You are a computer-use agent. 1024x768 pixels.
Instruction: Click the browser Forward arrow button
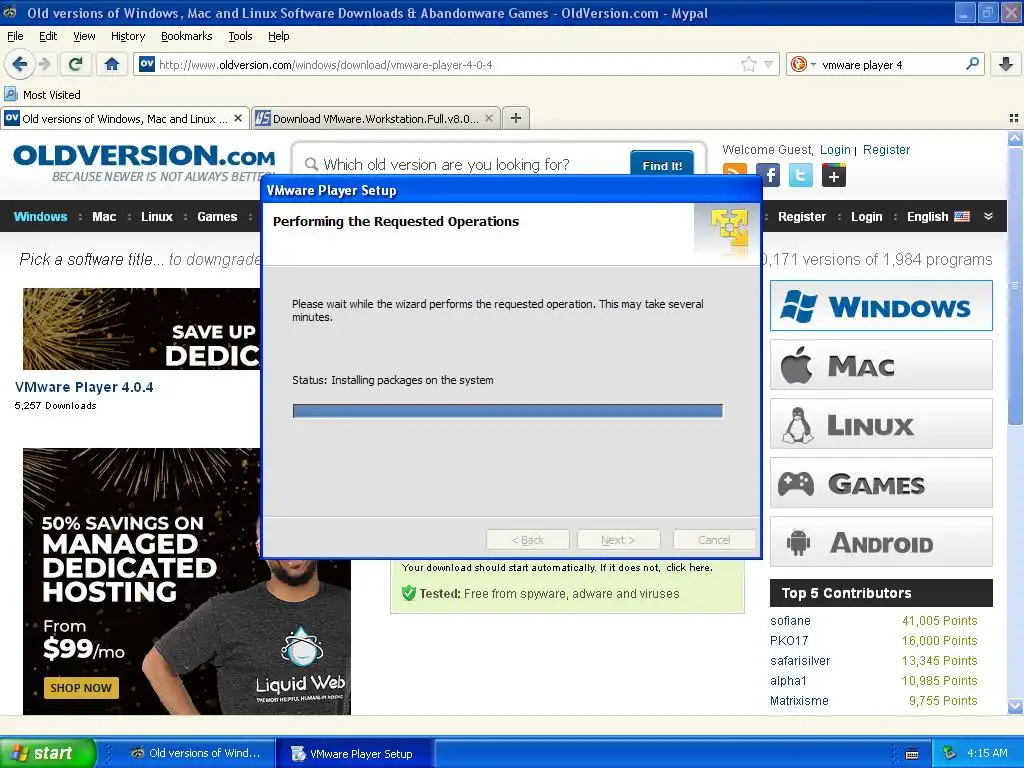tap(44, 64)
